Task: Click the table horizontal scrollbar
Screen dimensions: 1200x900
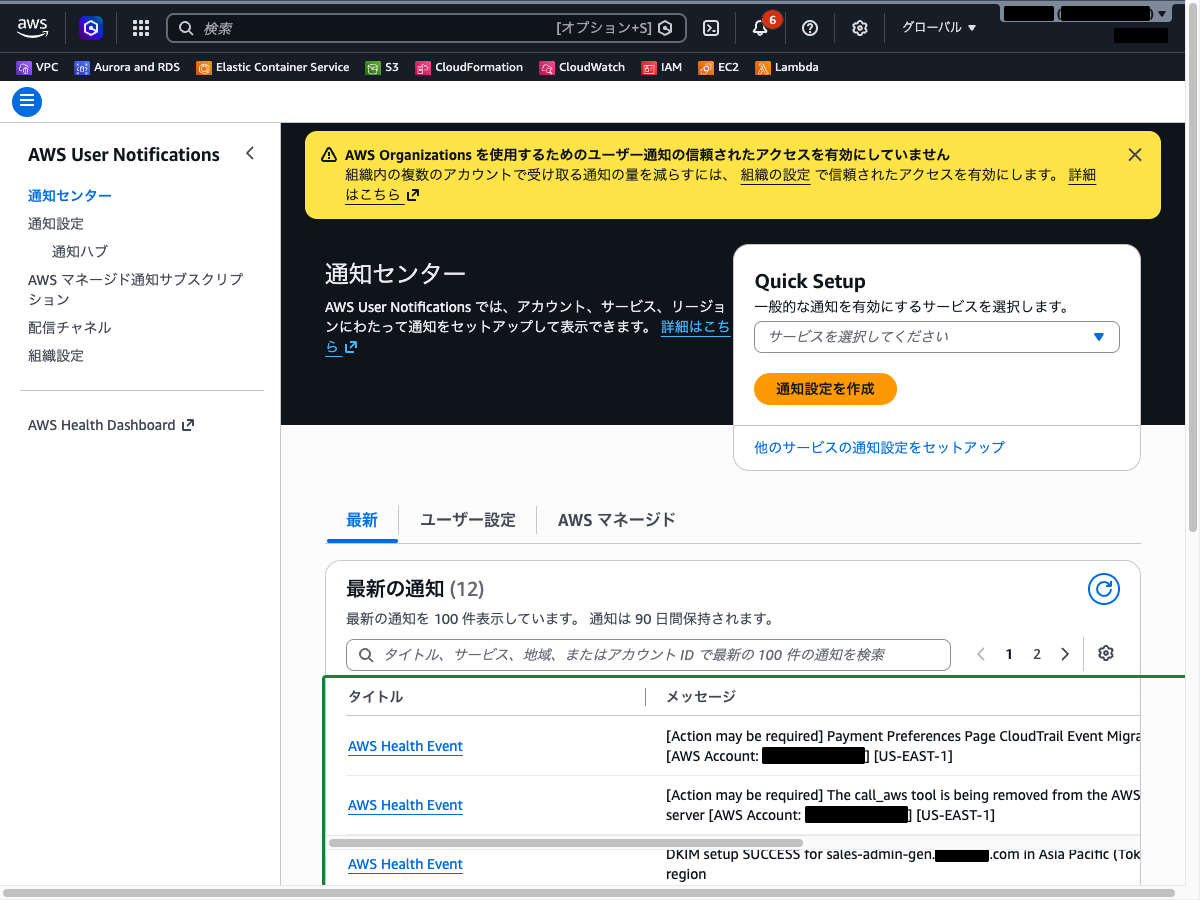Action: 566,843
